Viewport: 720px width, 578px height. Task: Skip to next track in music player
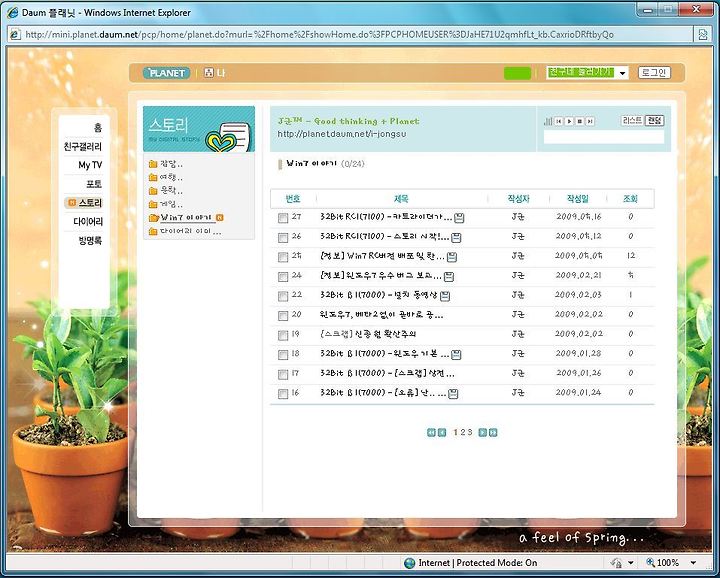tap(591, 121)
